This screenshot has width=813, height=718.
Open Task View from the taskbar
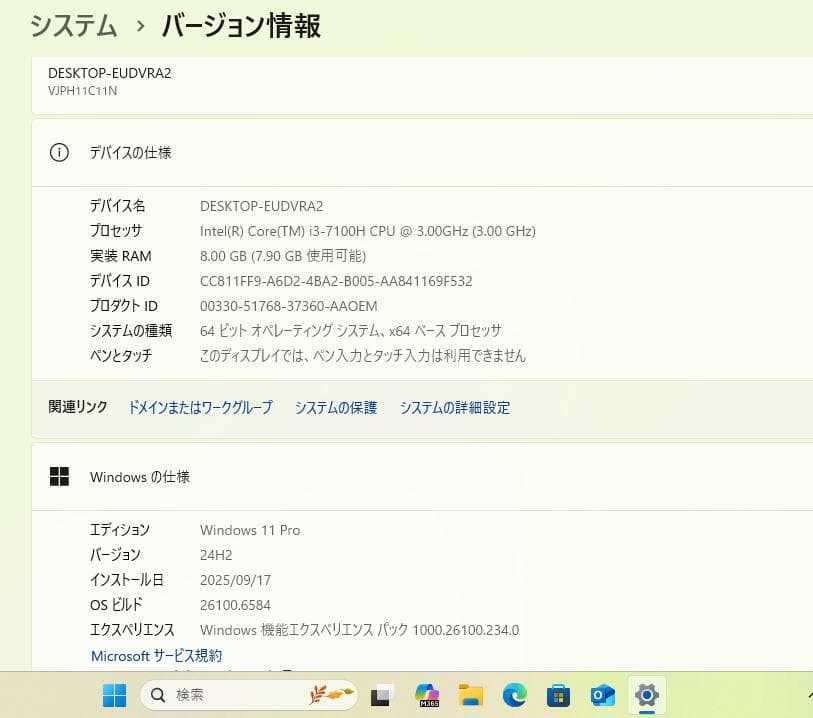tap(382, 694)
